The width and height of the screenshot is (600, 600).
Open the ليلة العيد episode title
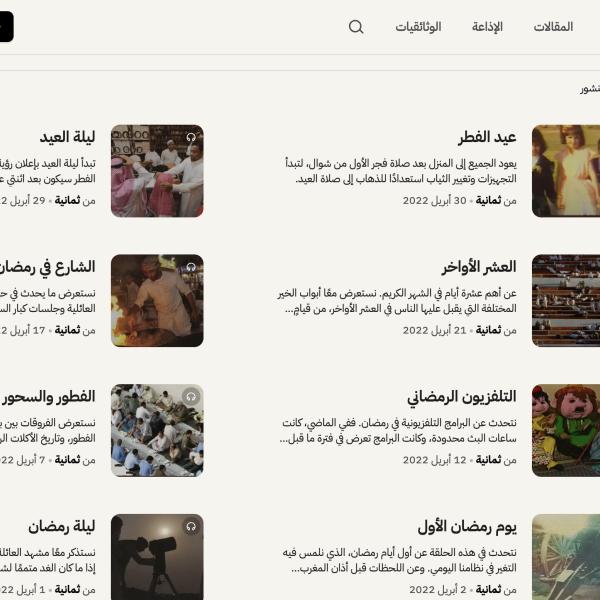click(x=67, y=137)
